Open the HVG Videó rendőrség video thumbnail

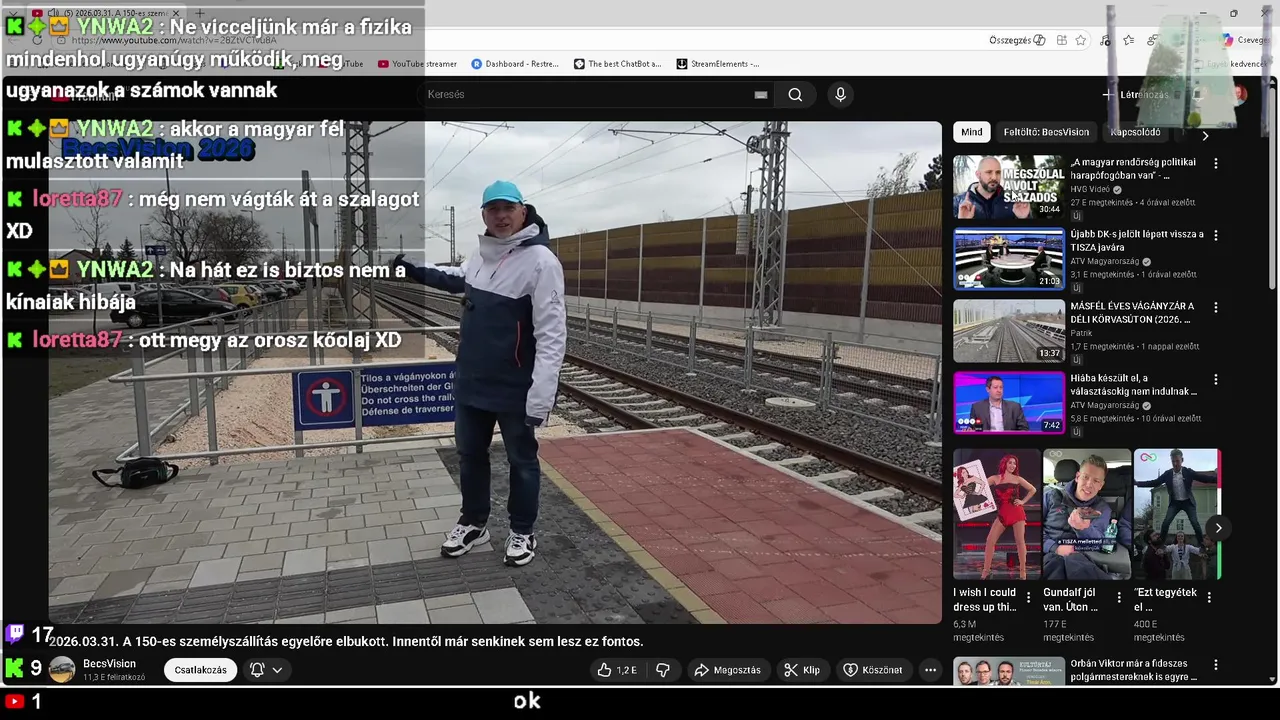coord(1008,186)
